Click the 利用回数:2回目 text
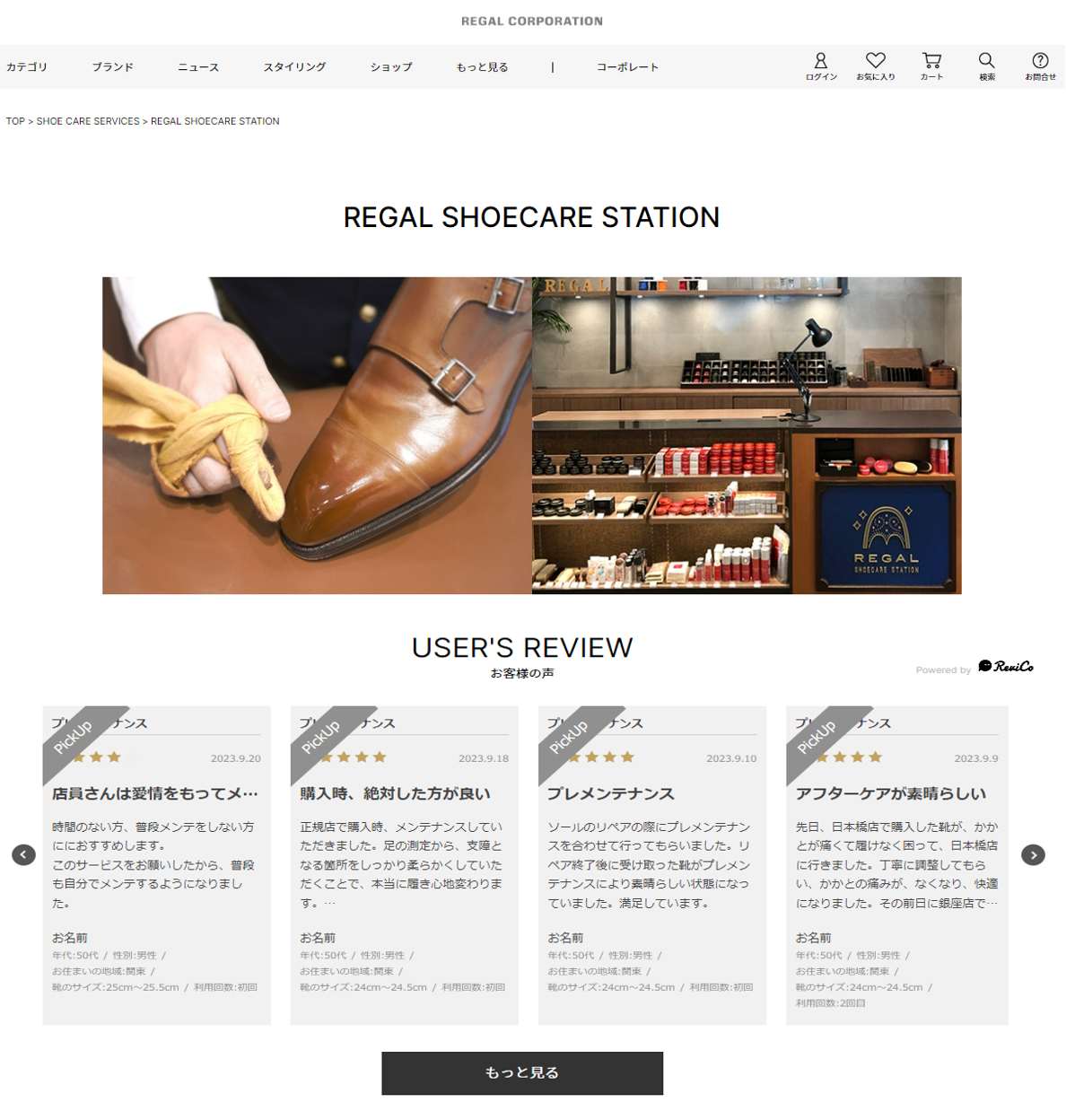This screenshot has width=1066, height=1120. (831, 1003)
